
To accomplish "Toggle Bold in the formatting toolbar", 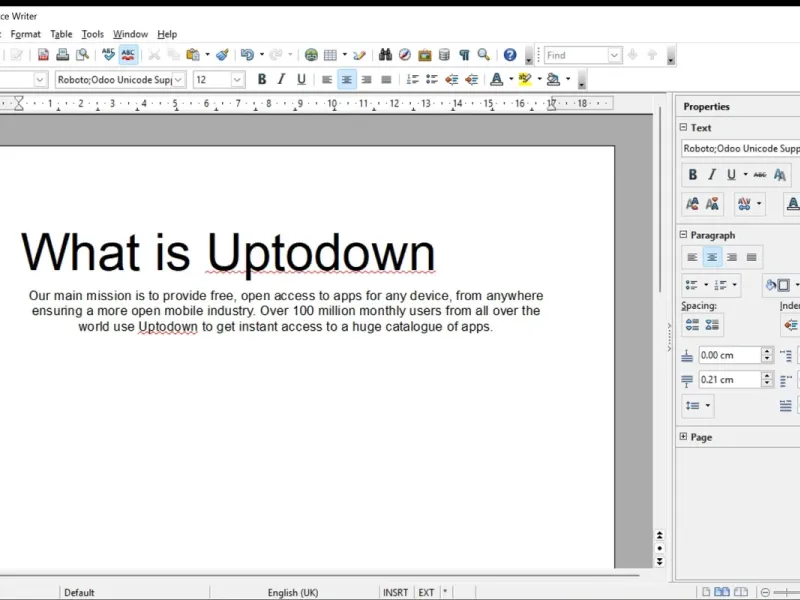I will click(x=262, y=80).
